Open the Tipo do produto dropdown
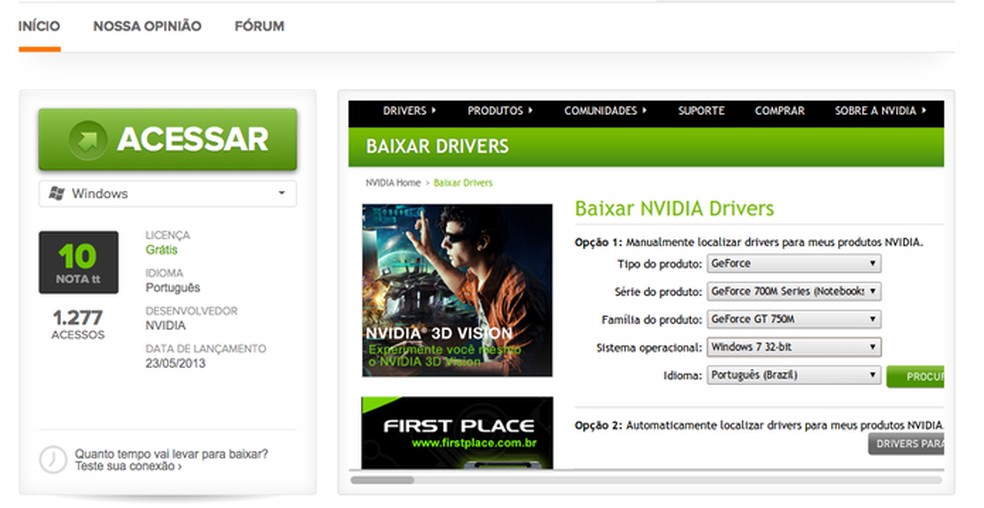This screenshot has height=508, width=984. click(794, 264)
